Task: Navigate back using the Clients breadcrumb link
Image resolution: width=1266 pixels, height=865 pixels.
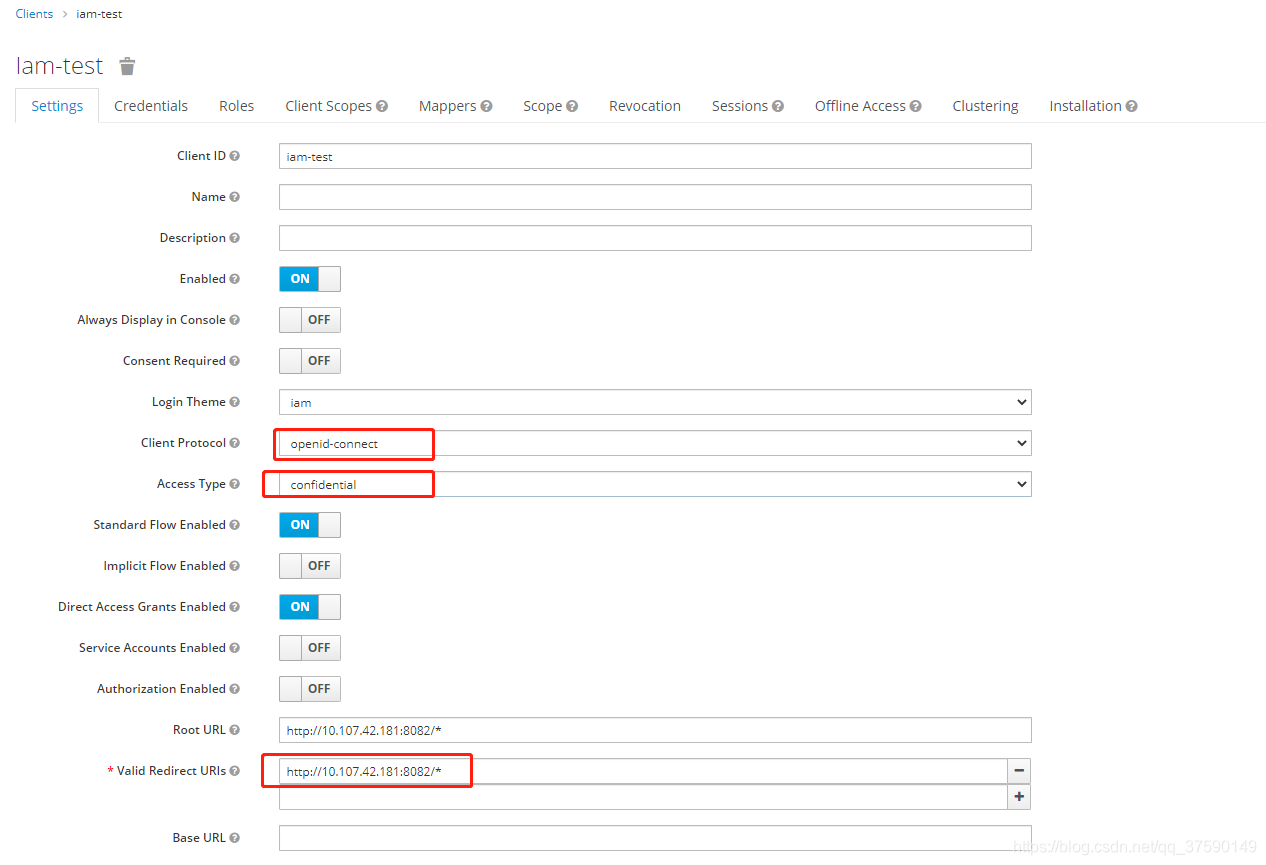Action: pyautogui.click(x=33, y=13)
